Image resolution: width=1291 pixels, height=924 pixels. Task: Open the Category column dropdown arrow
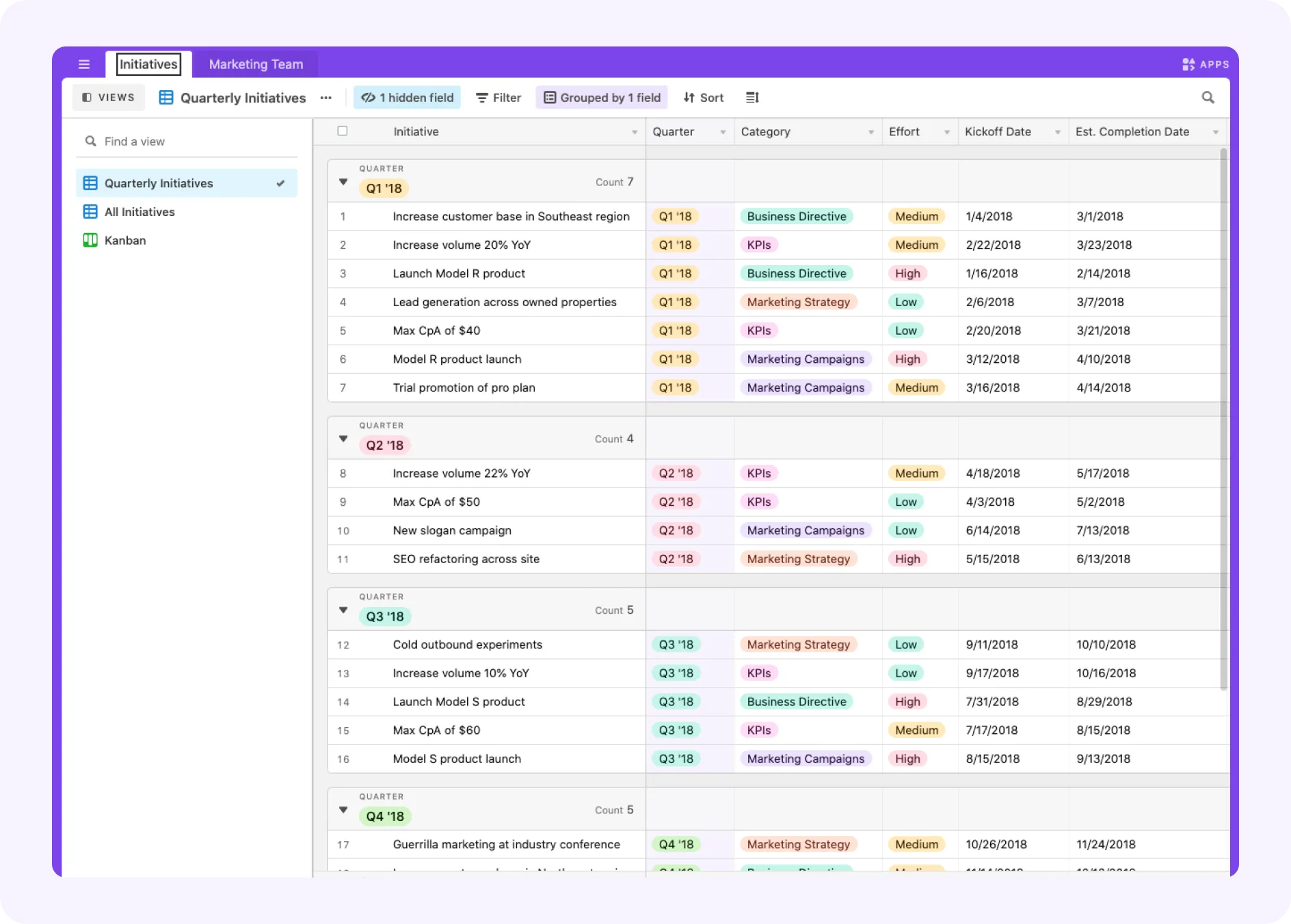point(871,132)
